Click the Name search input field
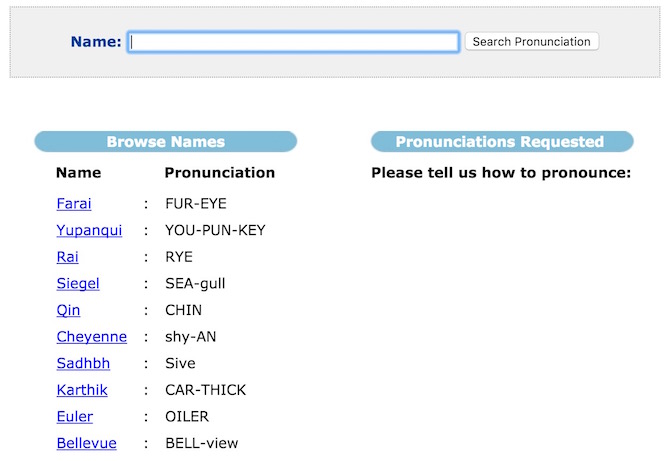Image resolution: width=670 pixels, height=461 pixels. pyautogui.click(x=294, y=42)
